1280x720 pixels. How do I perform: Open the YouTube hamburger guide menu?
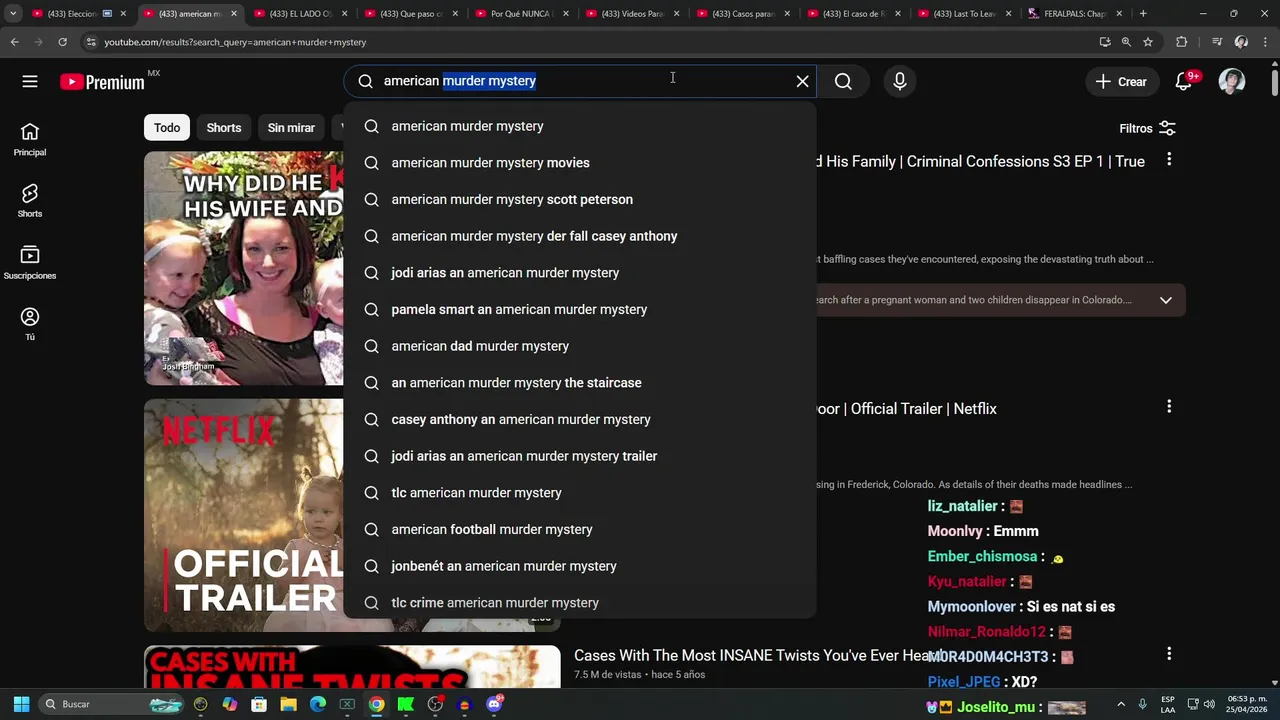pos(30,82)
